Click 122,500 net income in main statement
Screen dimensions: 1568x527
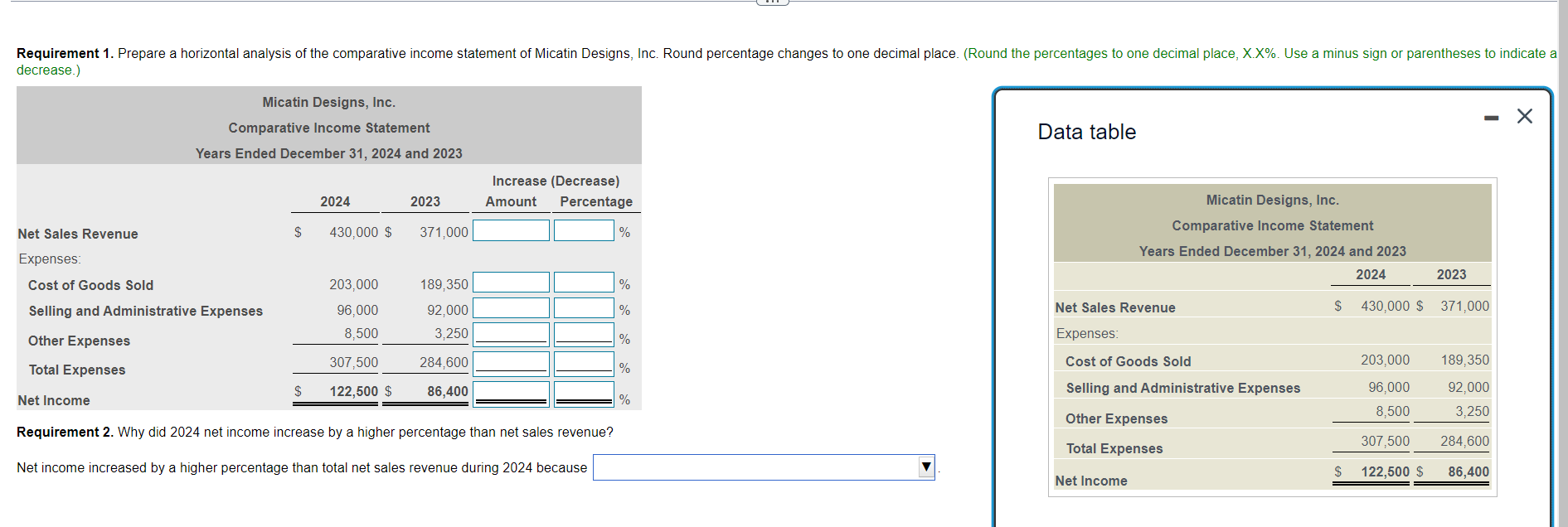tap(353, 391)
